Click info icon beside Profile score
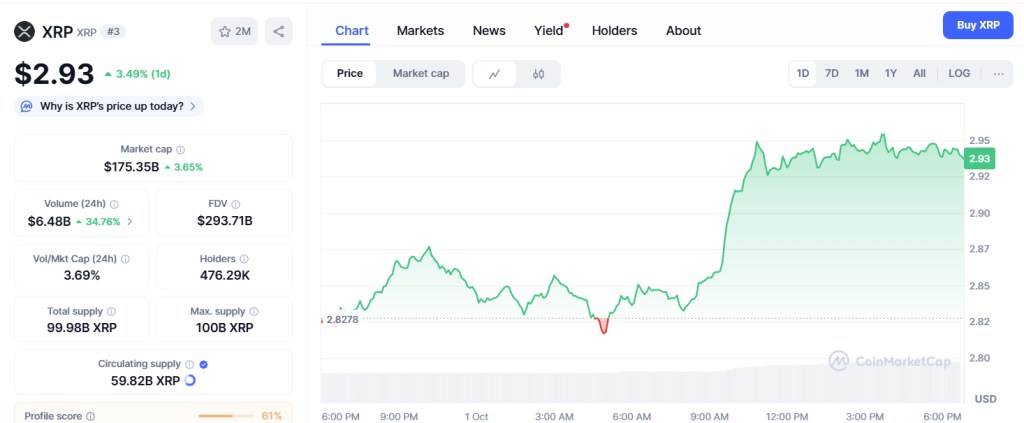 point(90,416)
